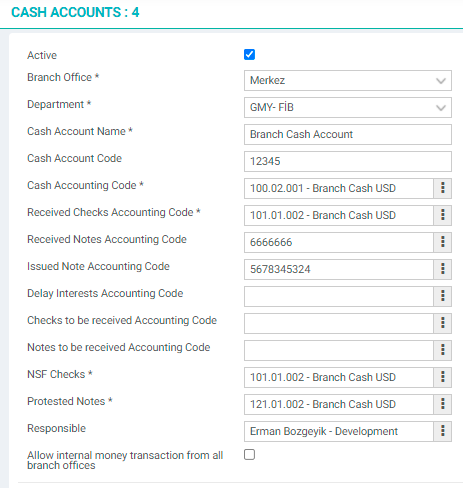Open lookup dots for Protested Notes field

click(443, 404)
